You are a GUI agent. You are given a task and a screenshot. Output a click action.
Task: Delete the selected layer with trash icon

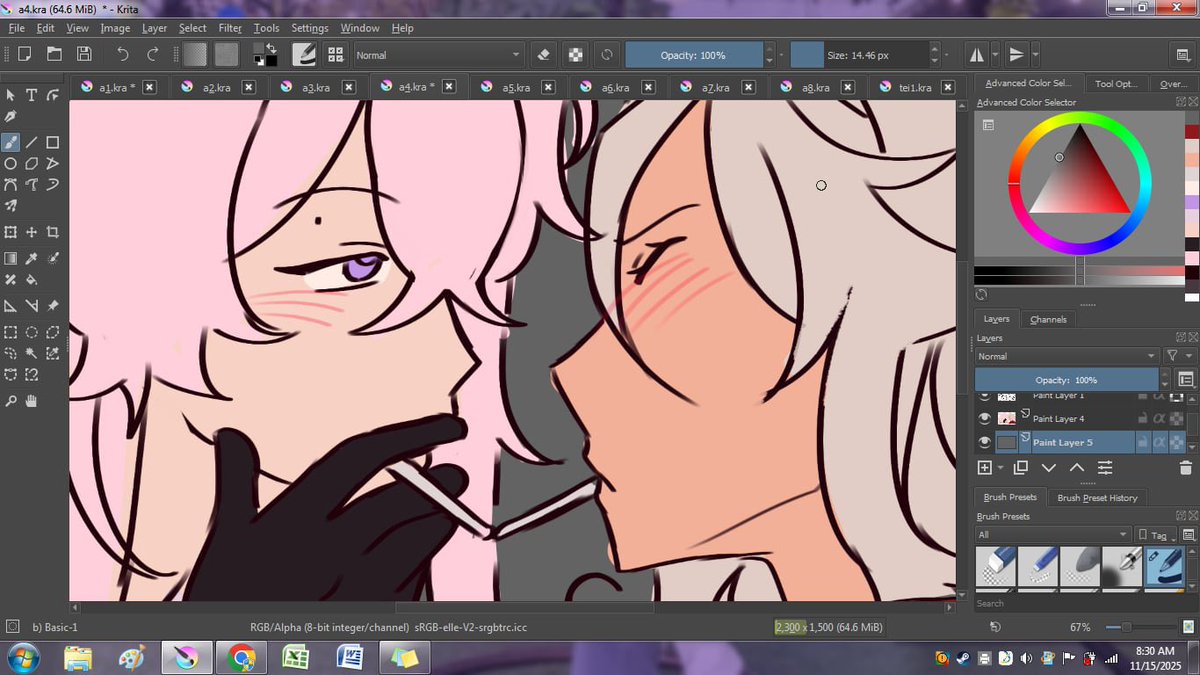[x=1186, y=467]
